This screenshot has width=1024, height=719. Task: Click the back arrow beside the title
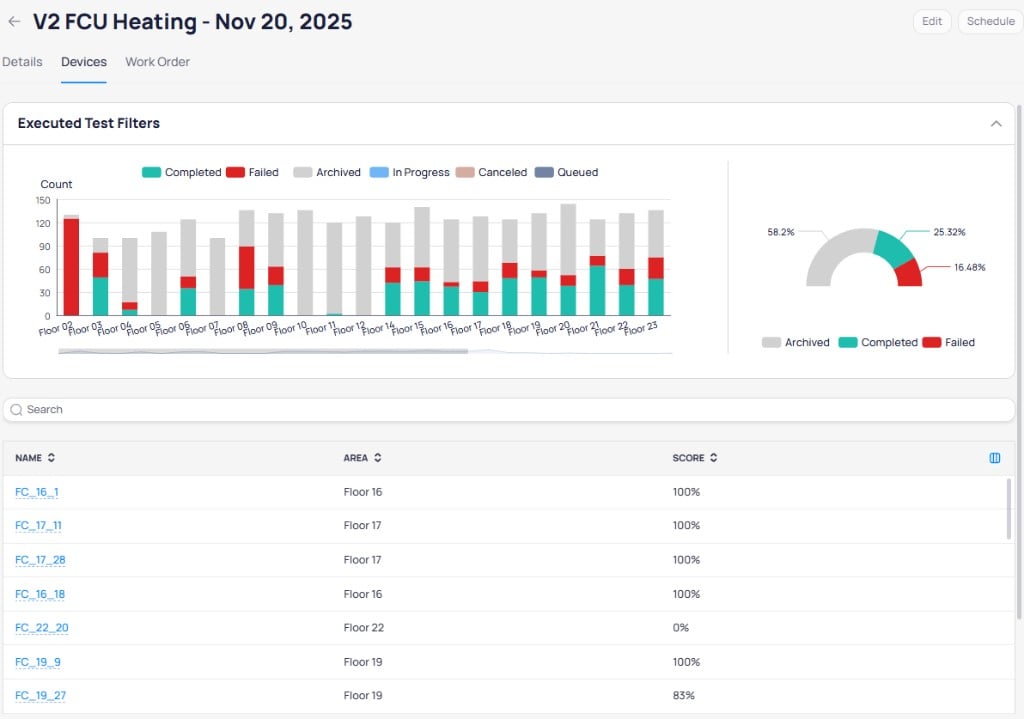pyautogui.click(x=14, y=22)
